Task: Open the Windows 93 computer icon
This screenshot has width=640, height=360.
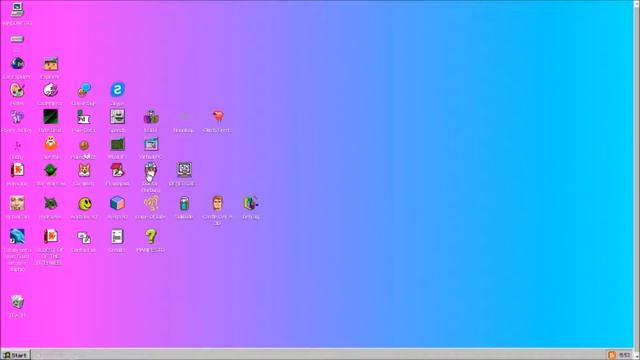Action: click(x=17, y=9)
